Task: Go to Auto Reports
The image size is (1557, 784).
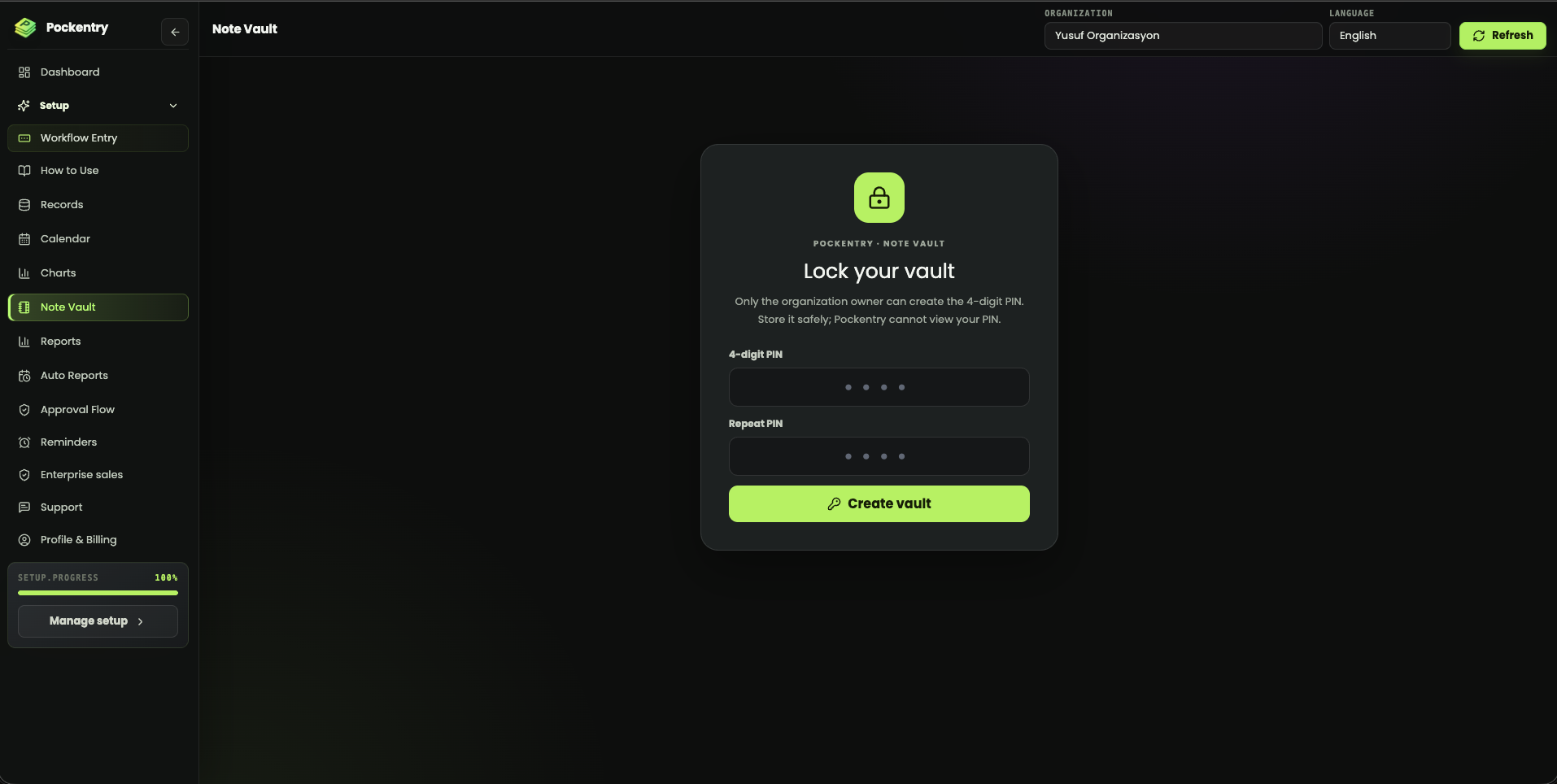Action: tap(98, 376)
